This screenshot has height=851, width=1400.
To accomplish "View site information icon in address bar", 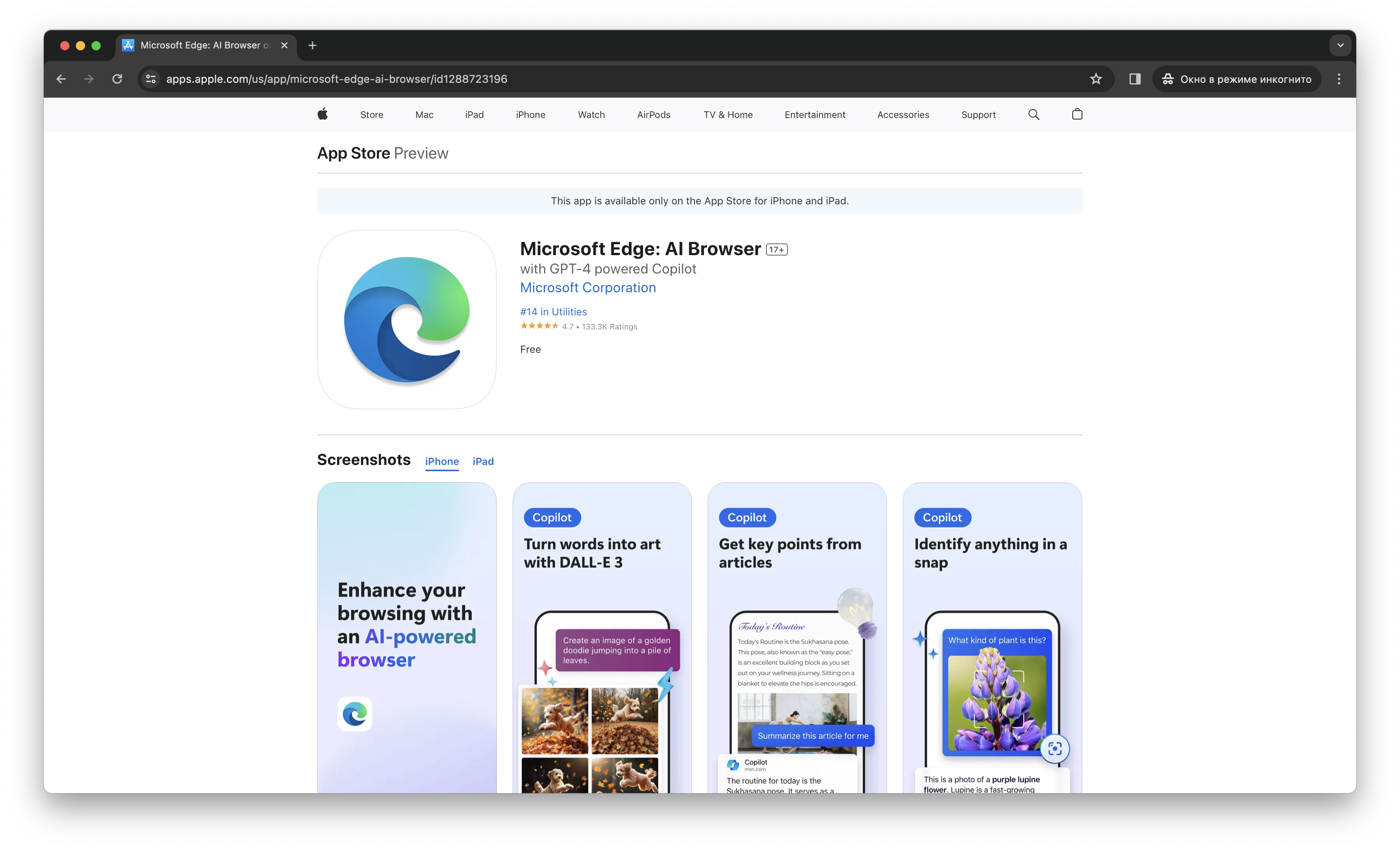I will point(150,79).
